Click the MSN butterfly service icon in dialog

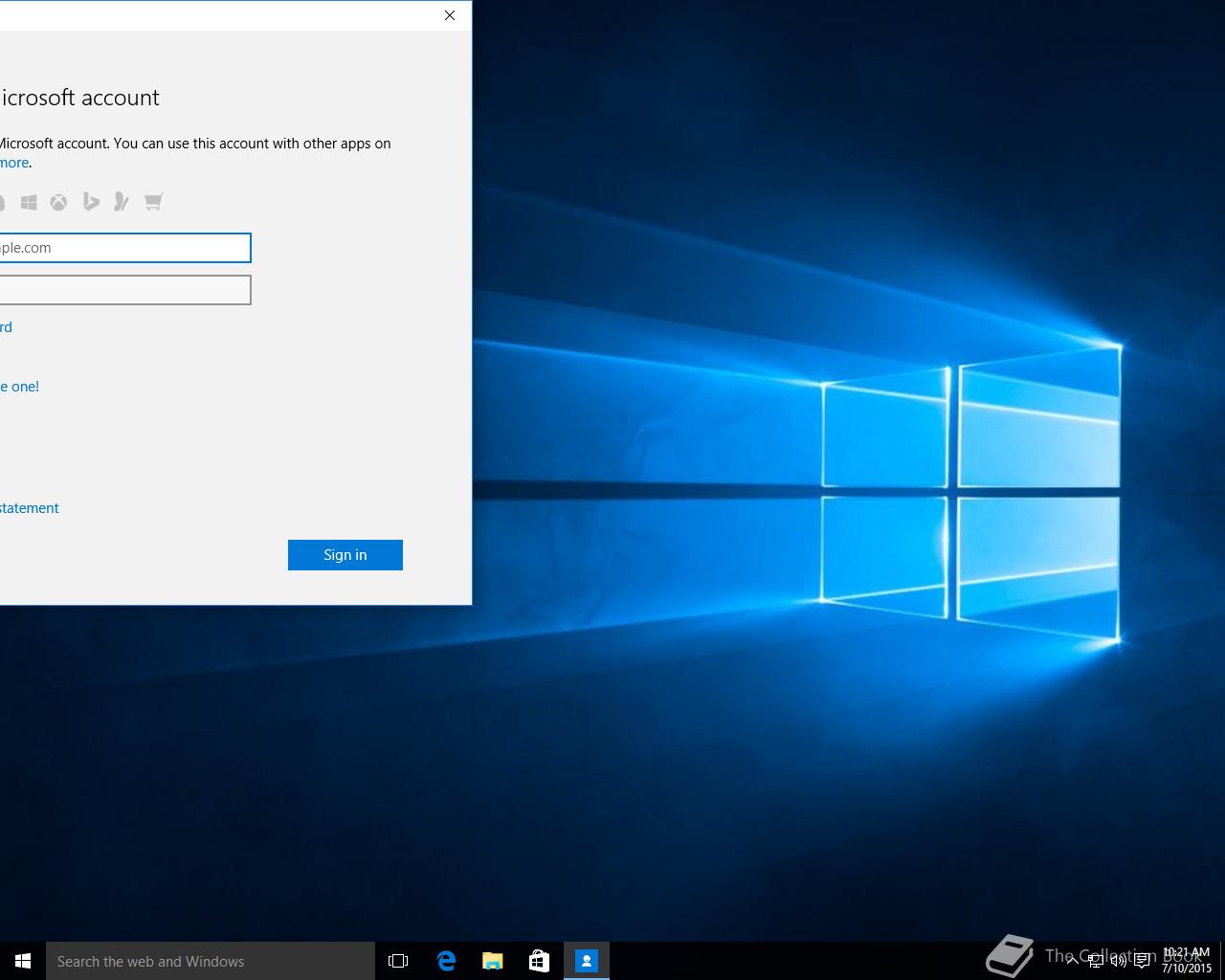121,201
